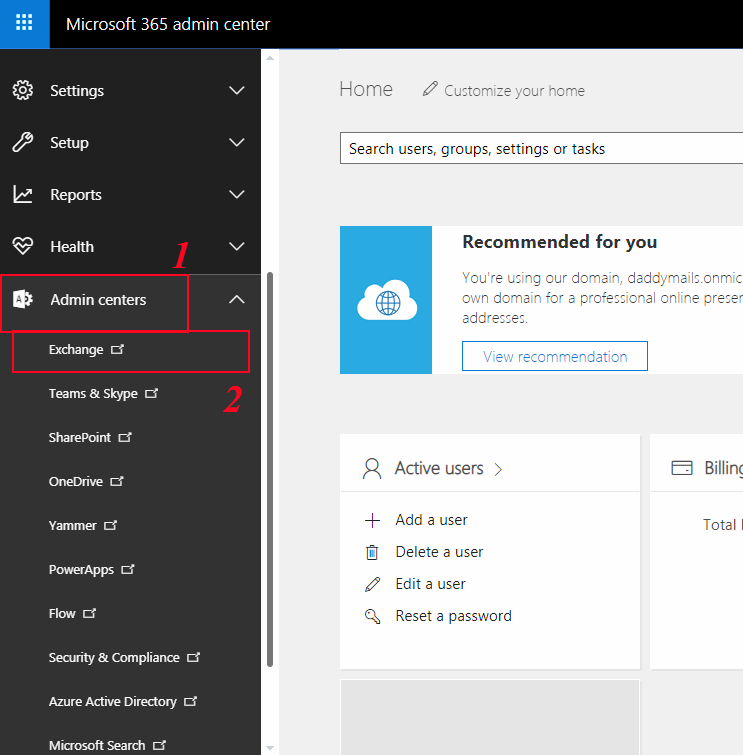Viewport: 743px width, 755px height.
Task: Click the pencil icon beside Customize your home
Action: [x=430, y=89]
